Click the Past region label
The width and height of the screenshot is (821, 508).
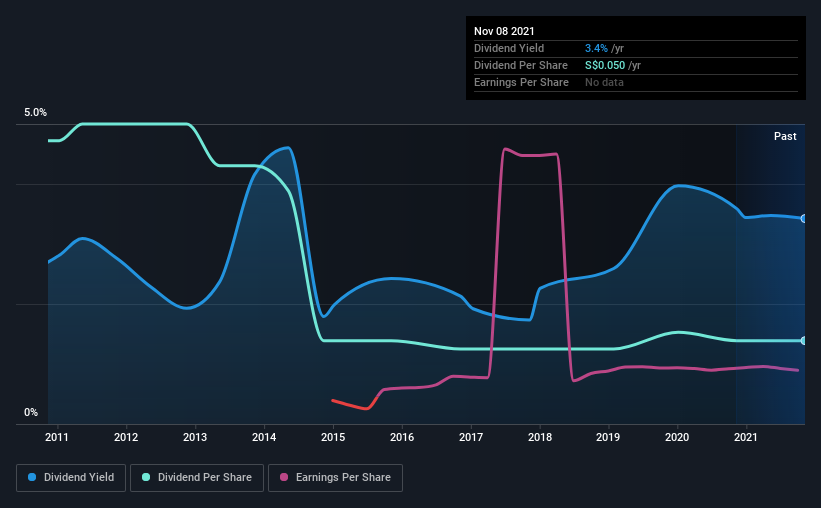click(785, 136)
